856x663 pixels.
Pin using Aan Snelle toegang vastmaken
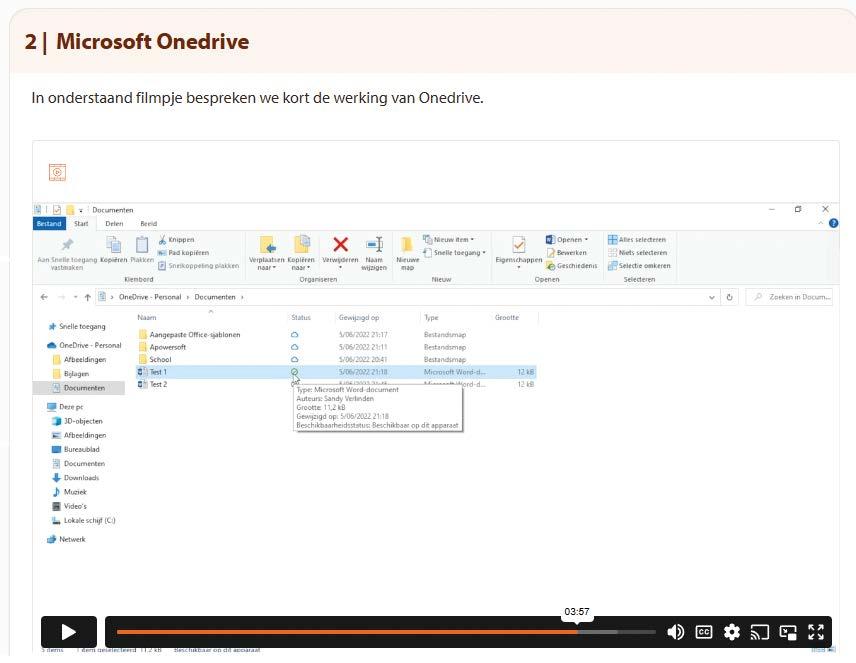(x=67, y=253)
